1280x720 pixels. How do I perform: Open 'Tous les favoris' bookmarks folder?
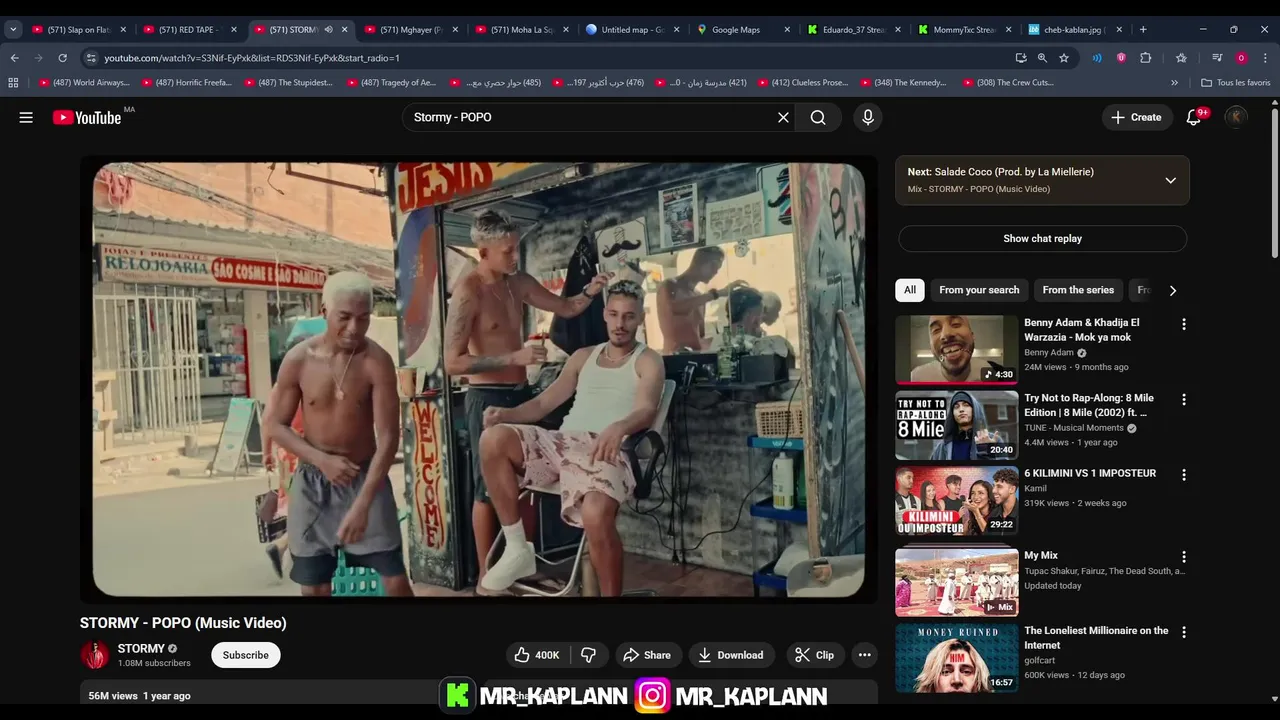(1235, 83)
